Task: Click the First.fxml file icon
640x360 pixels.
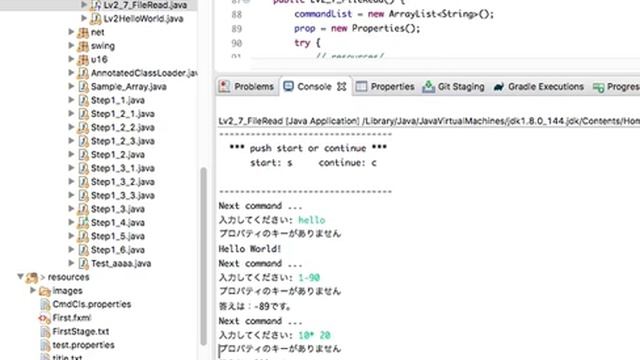Action: coord(45,318)
